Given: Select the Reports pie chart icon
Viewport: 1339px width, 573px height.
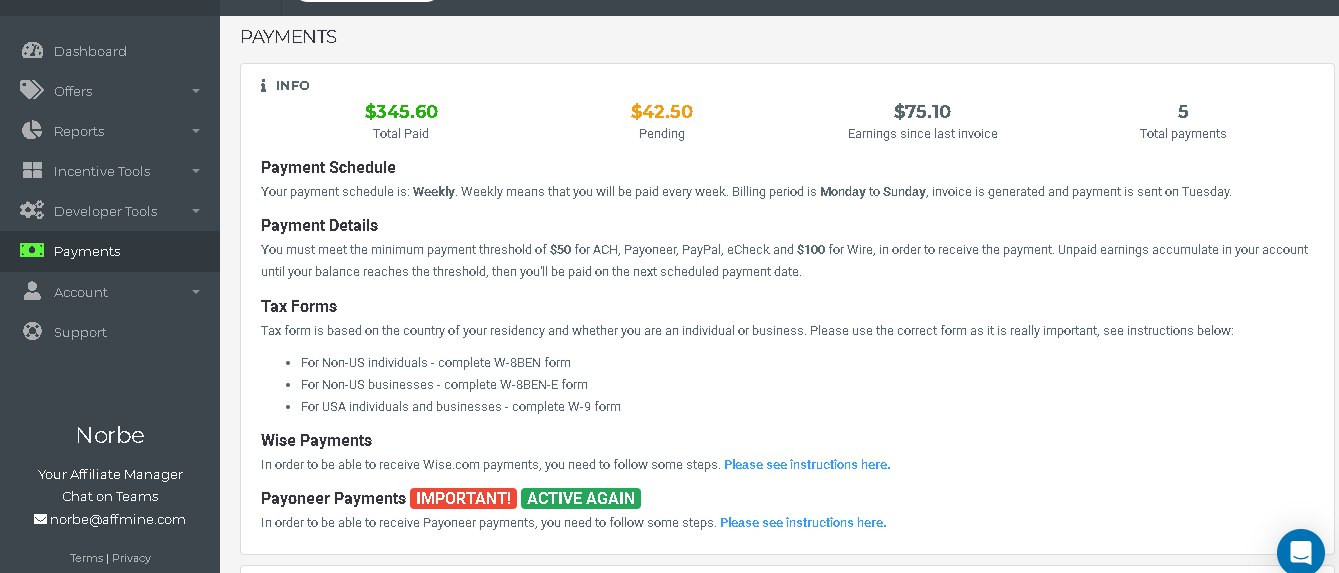Looking at the screenshot, I should click(x=32, y=131).
